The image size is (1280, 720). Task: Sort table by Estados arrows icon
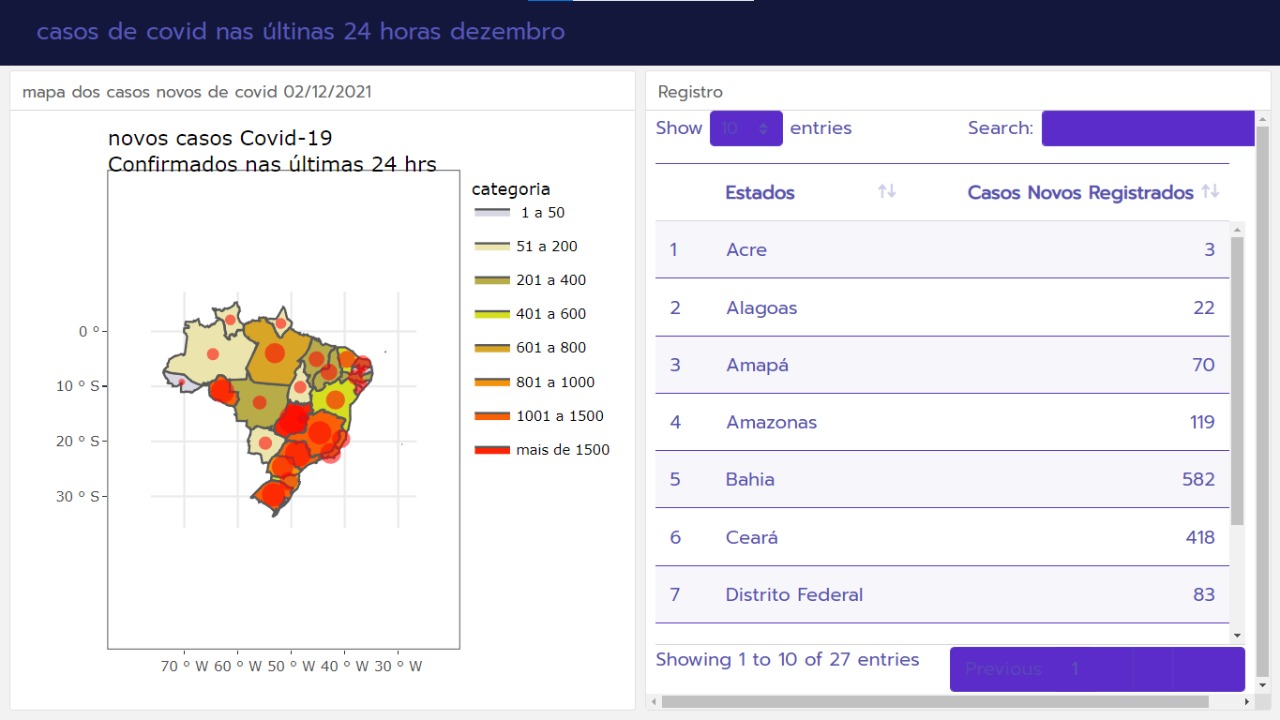click(886, 192)
